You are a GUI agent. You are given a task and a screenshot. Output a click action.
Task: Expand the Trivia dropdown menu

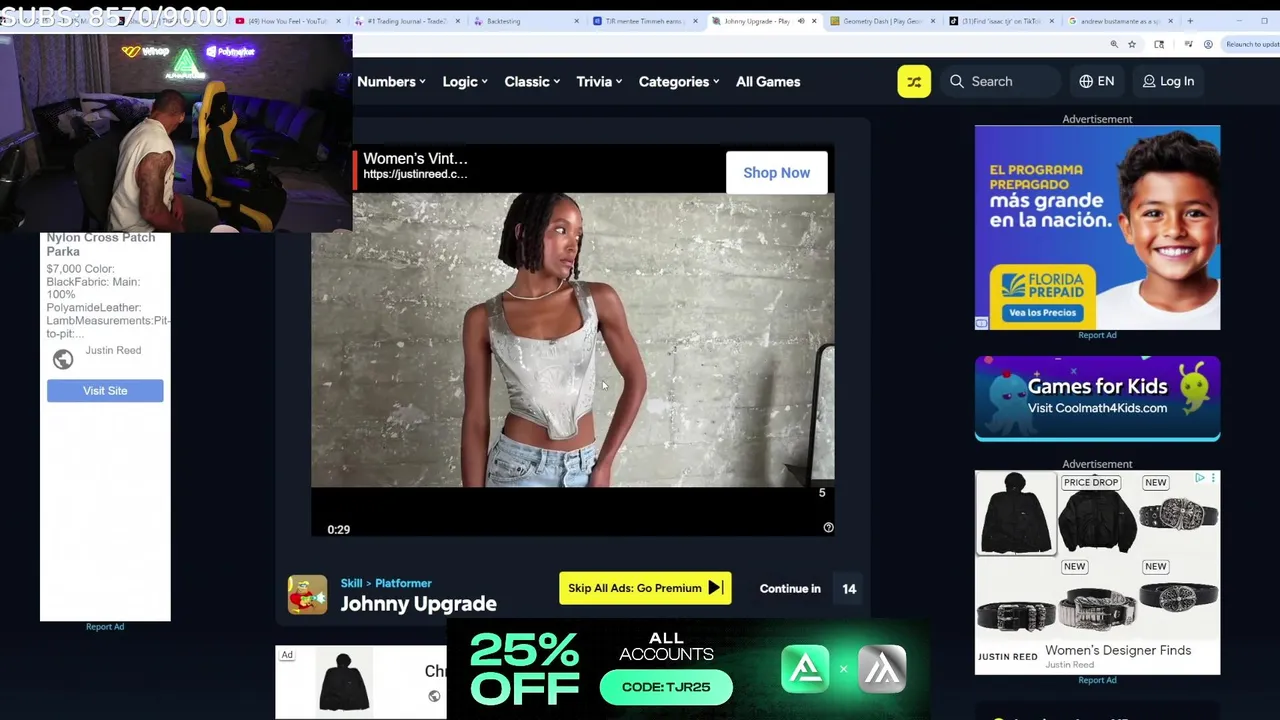599,81
